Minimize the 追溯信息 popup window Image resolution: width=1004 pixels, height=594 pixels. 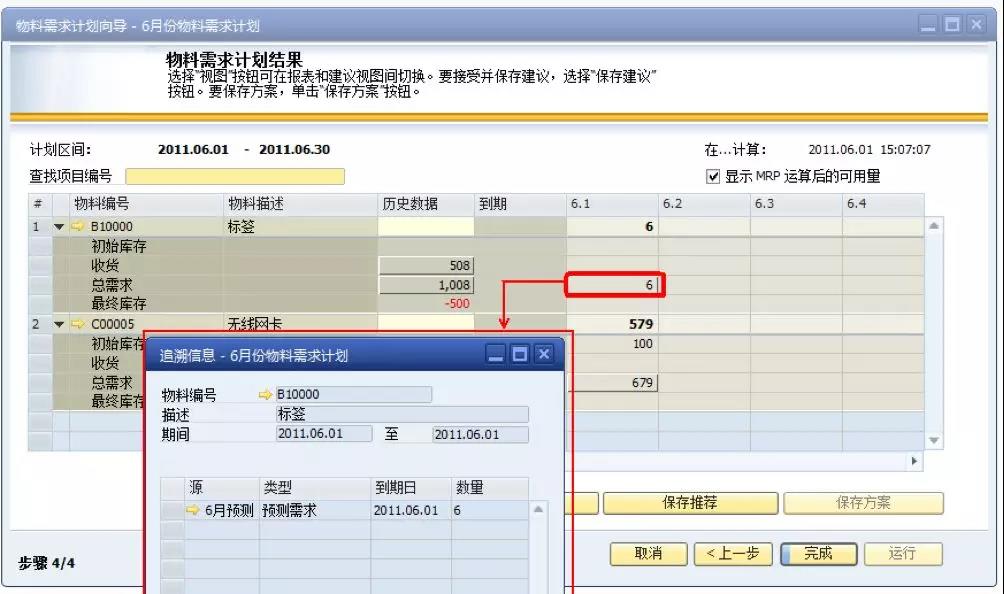(x=497, y=354)
